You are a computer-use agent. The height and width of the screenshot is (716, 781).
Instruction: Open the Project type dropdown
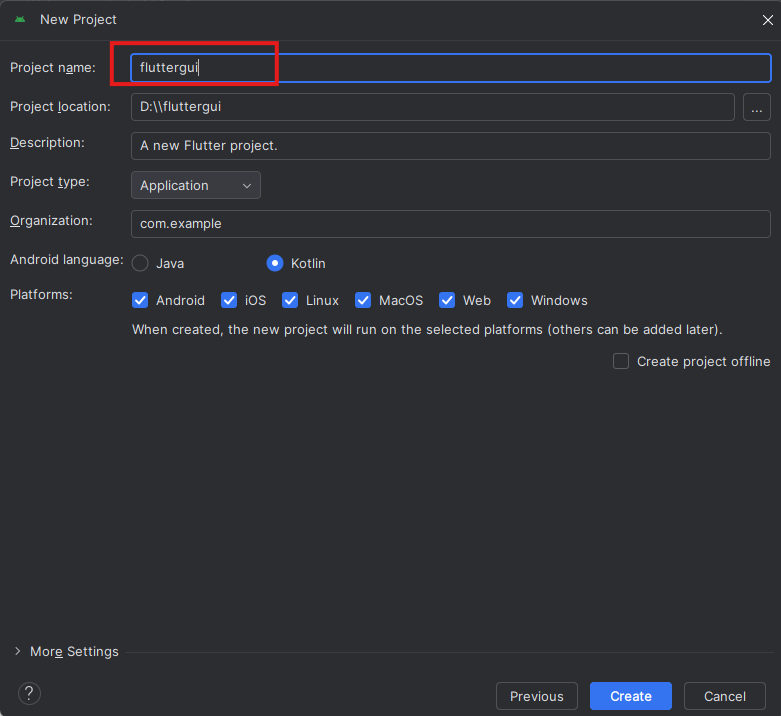(x=195, y=185)
